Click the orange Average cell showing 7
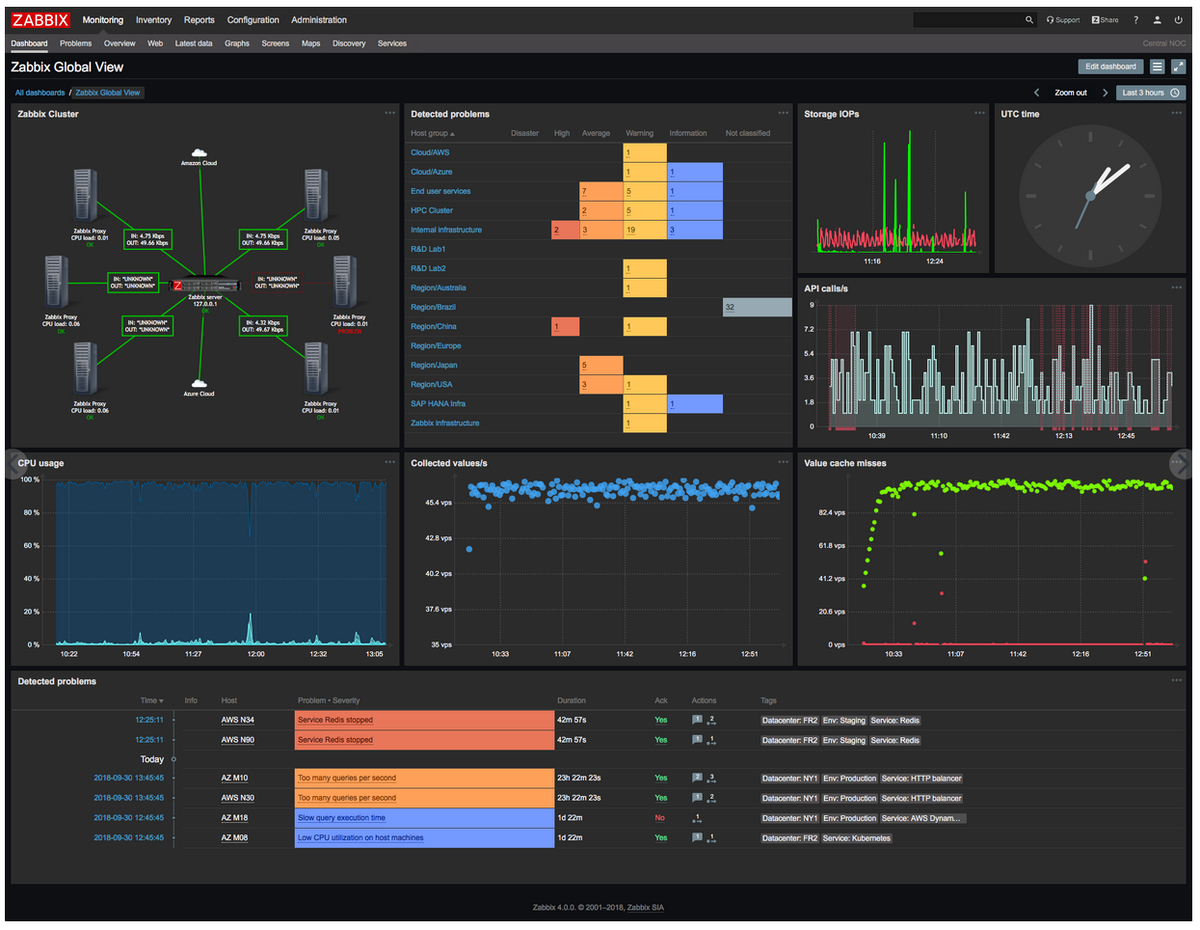Viewport: 1200px width, 930px height. pyautogui.click(x=601, y=191)
